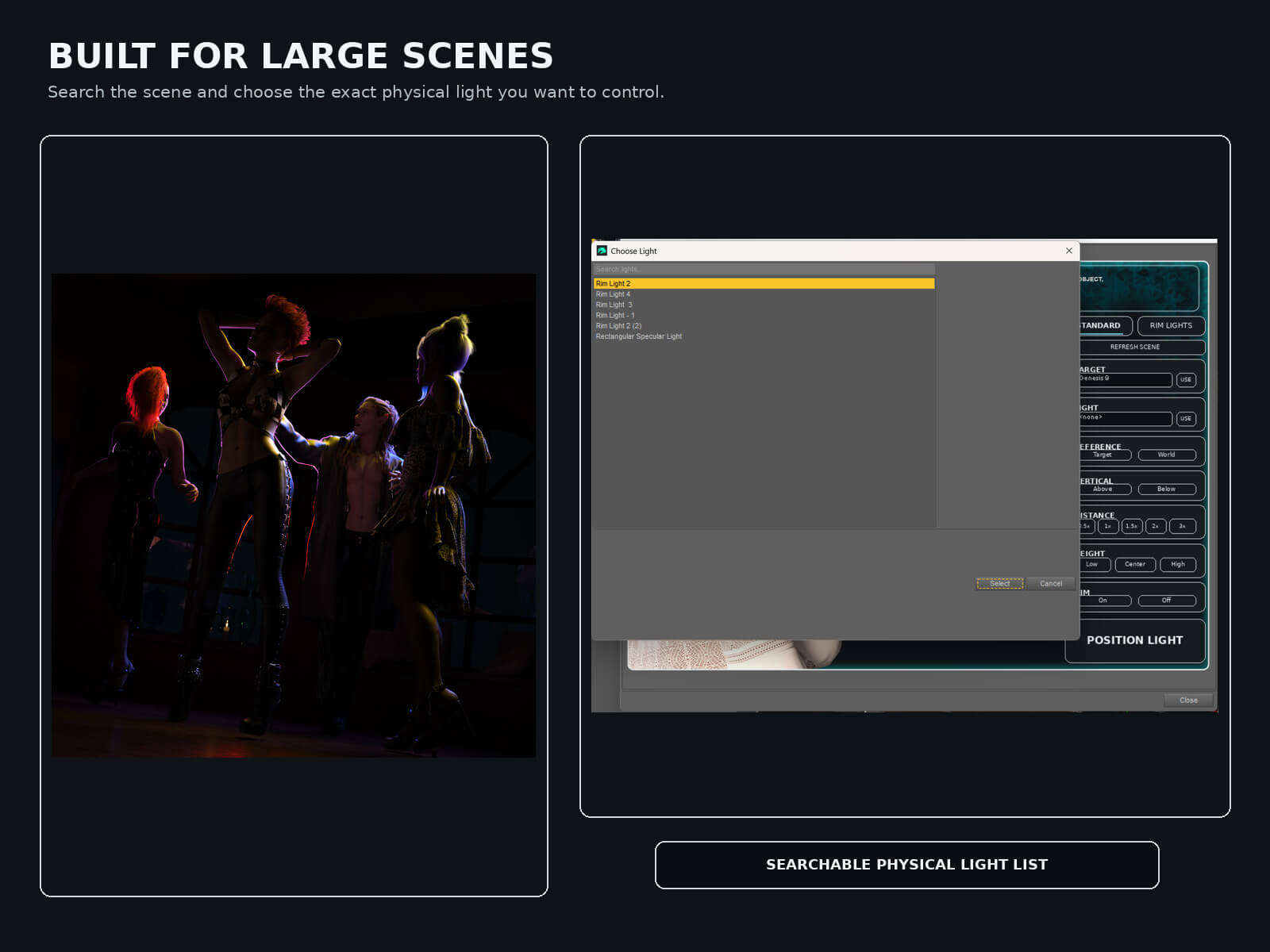1270x952 pixels.
Task: Choose the 1x distance option
Action: (x=1108, y=526)
